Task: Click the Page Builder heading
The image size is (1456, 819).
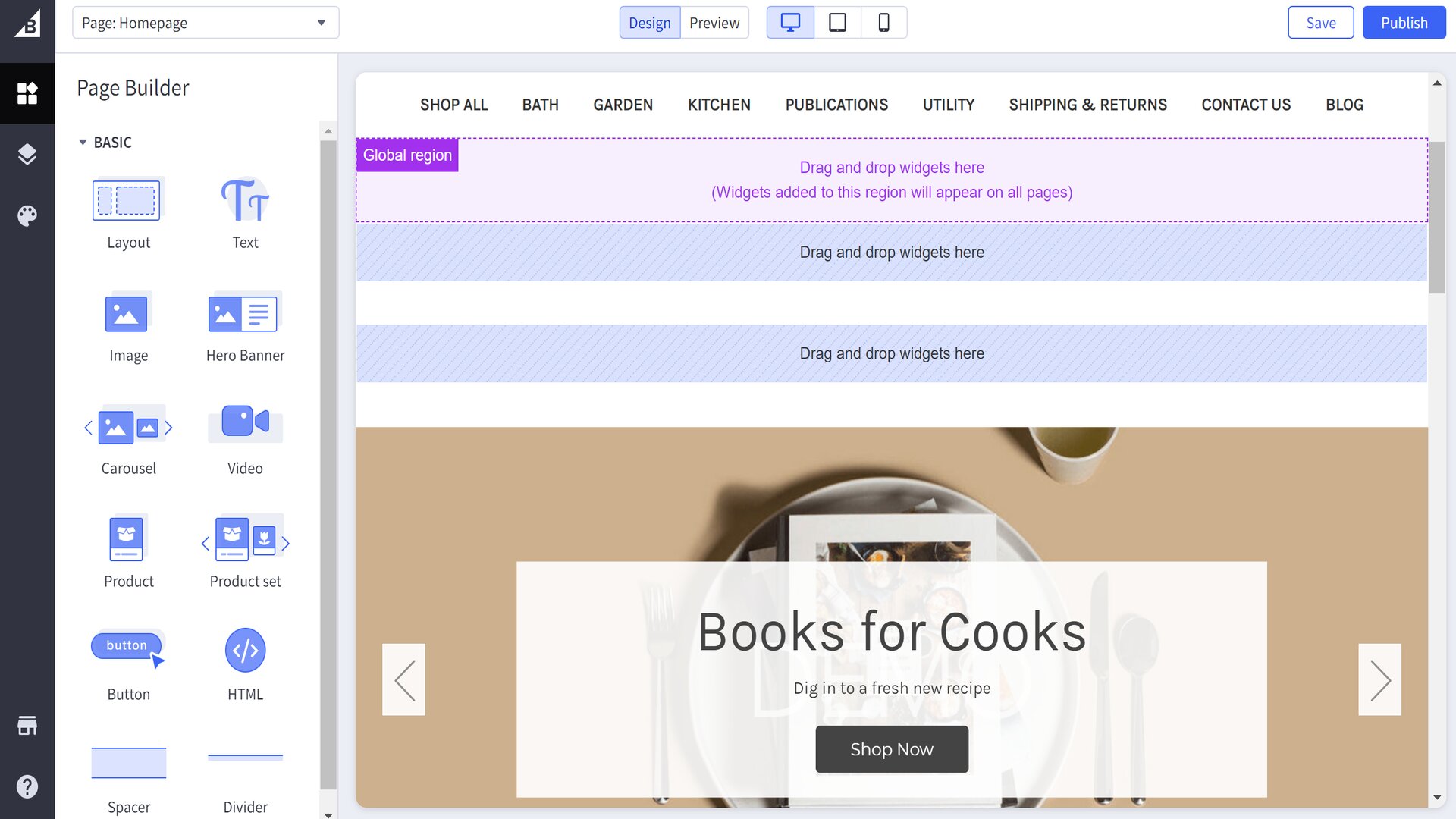Action: click(133, 88)
